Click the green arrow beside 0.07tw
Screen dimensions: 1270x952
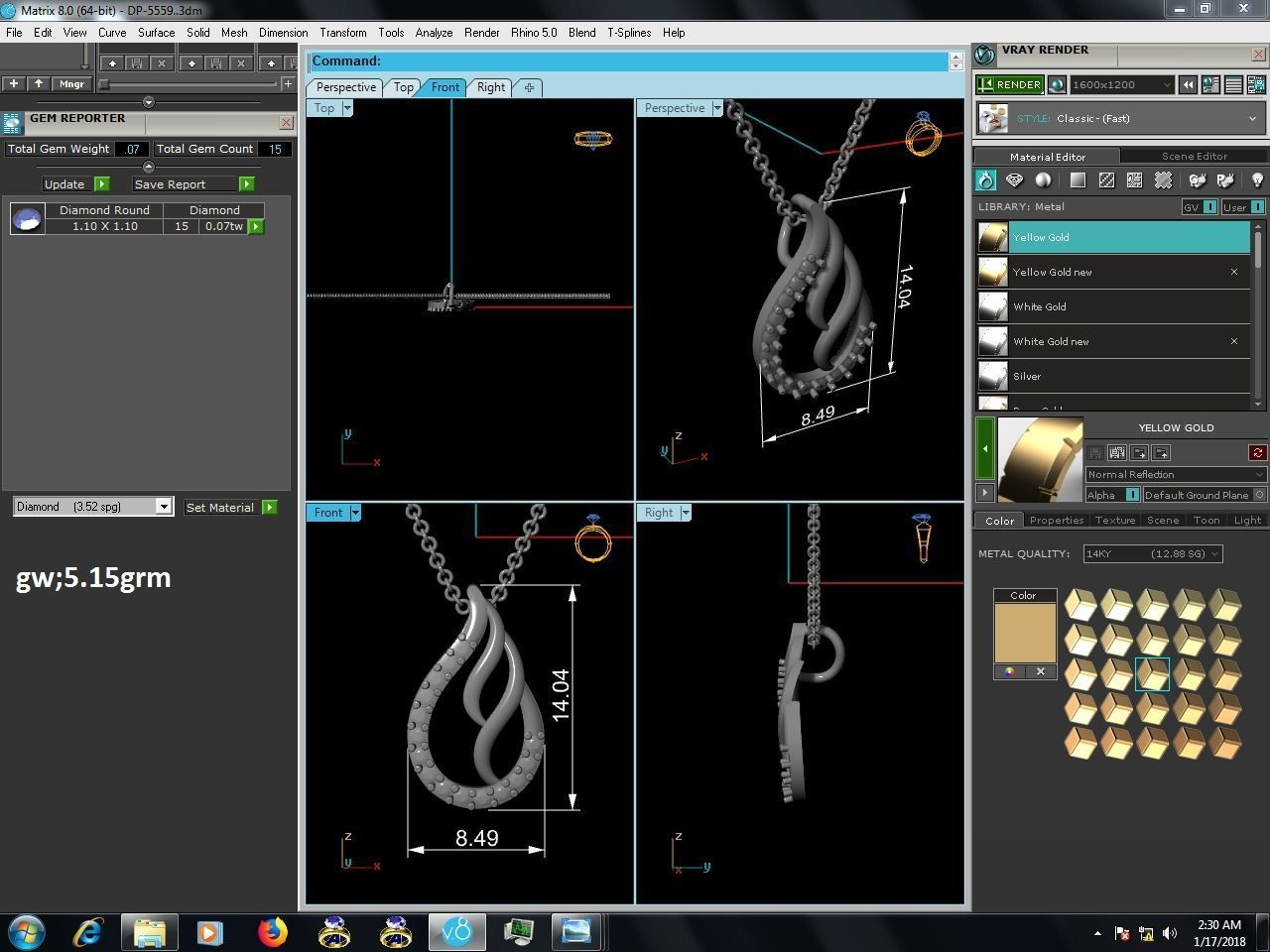(256, 226)
